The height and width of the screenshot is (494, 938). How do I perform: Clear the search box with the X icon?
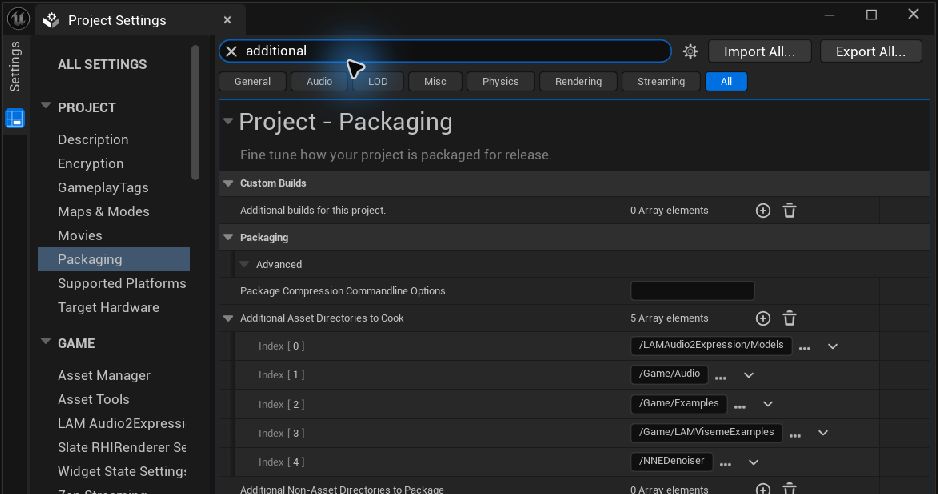tap(232, 51)
